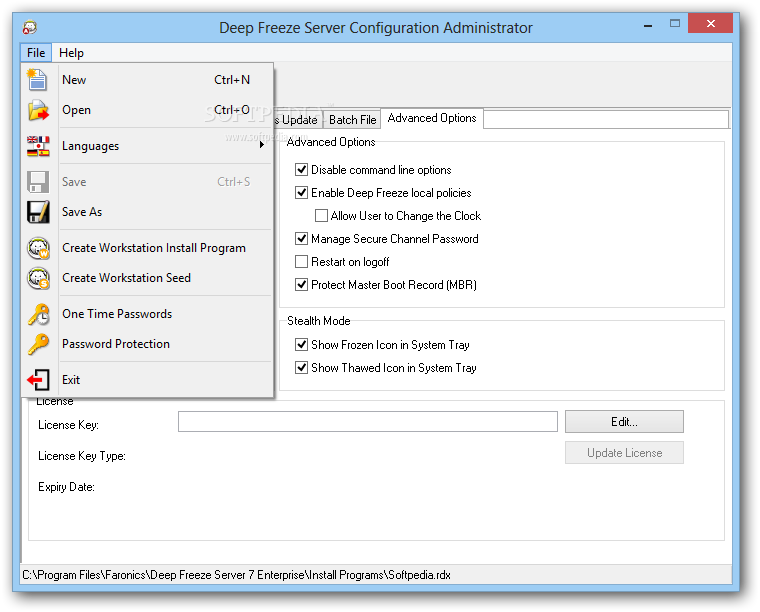Uncheck Disable command line options
The height and width of the screenshot is (612, 760).
[x=301, y=170]
